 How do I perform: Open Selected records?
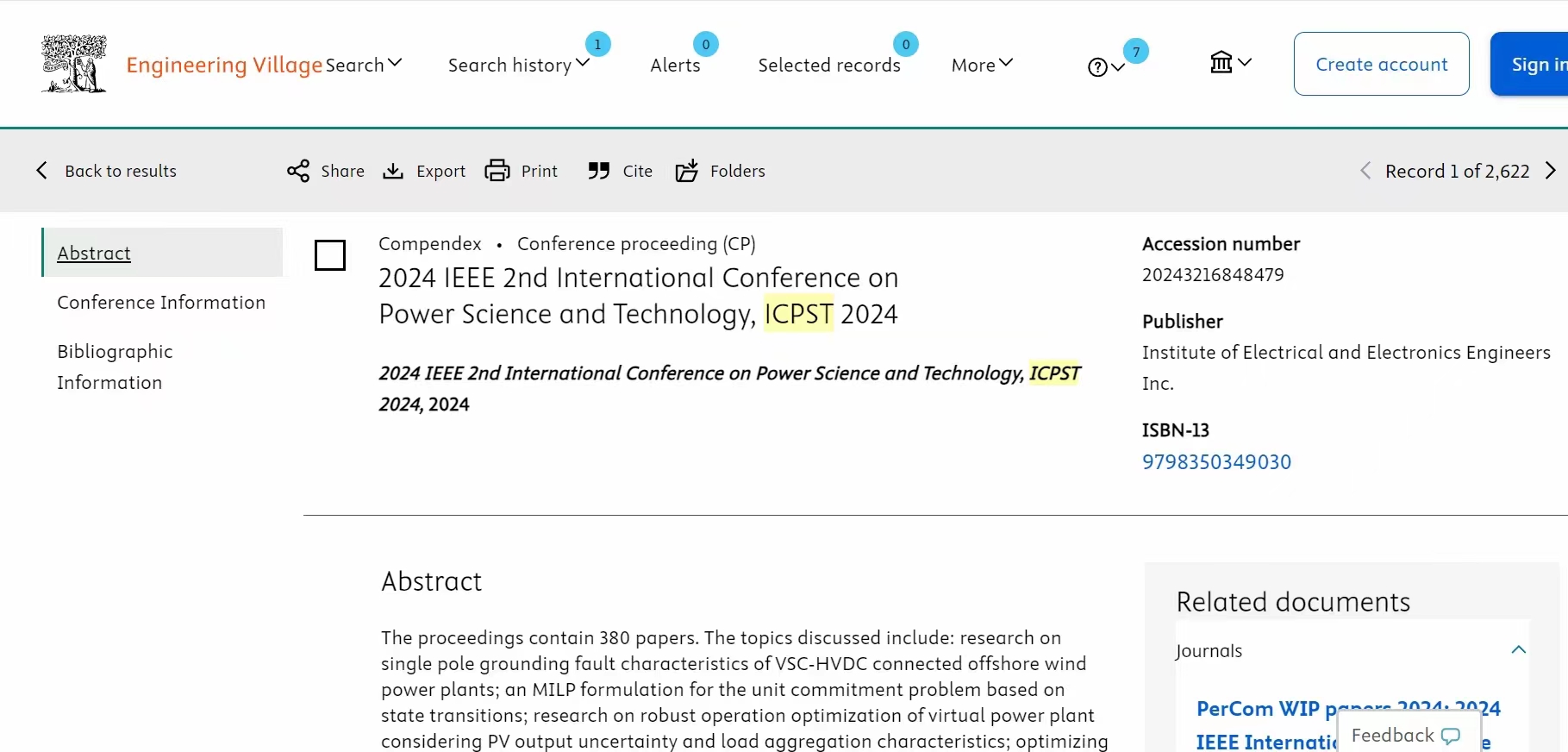point(829,65)
